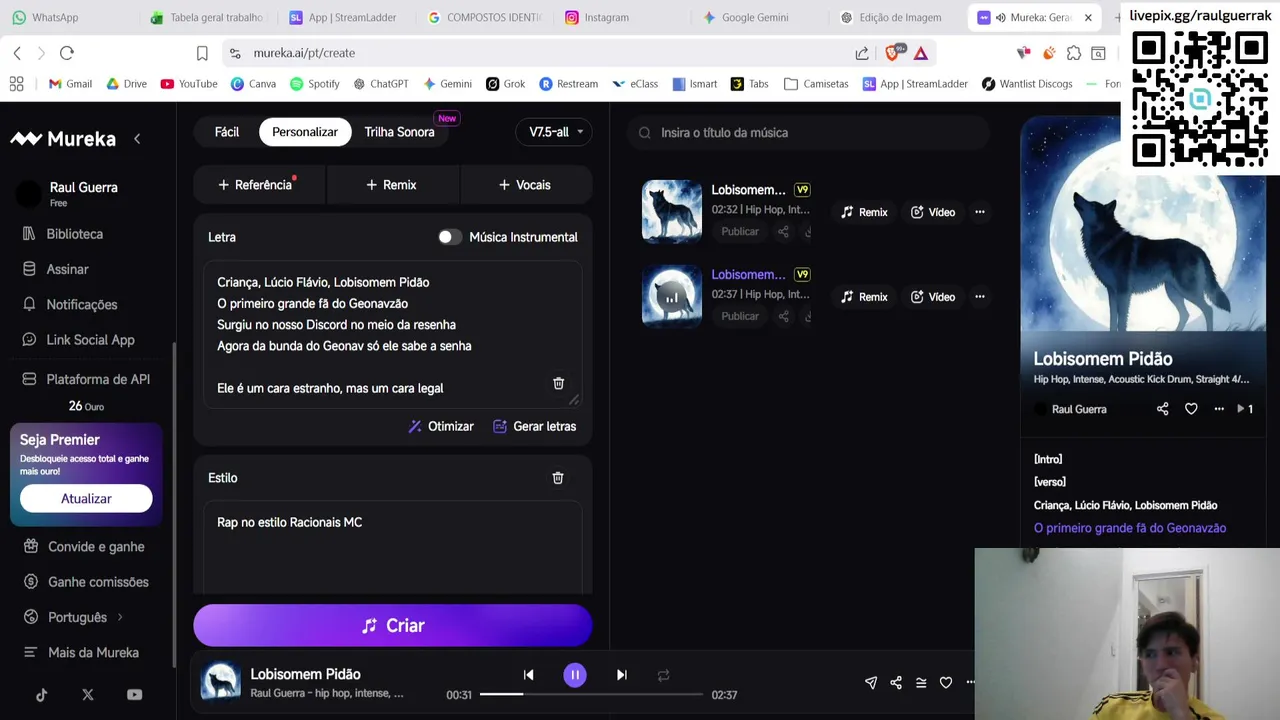
Task: Open more options in detail panel
Action: [x=1219, y=409]
